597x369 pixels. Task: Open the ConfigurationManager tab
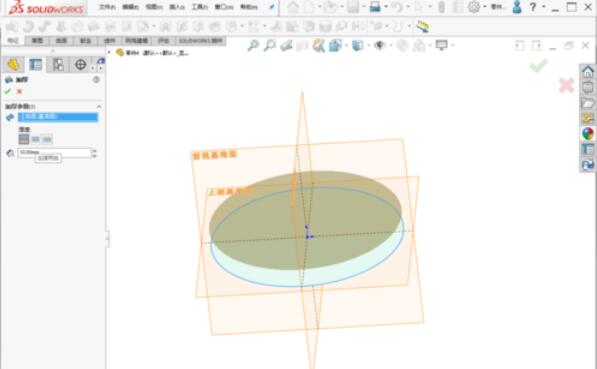[58, 64]
